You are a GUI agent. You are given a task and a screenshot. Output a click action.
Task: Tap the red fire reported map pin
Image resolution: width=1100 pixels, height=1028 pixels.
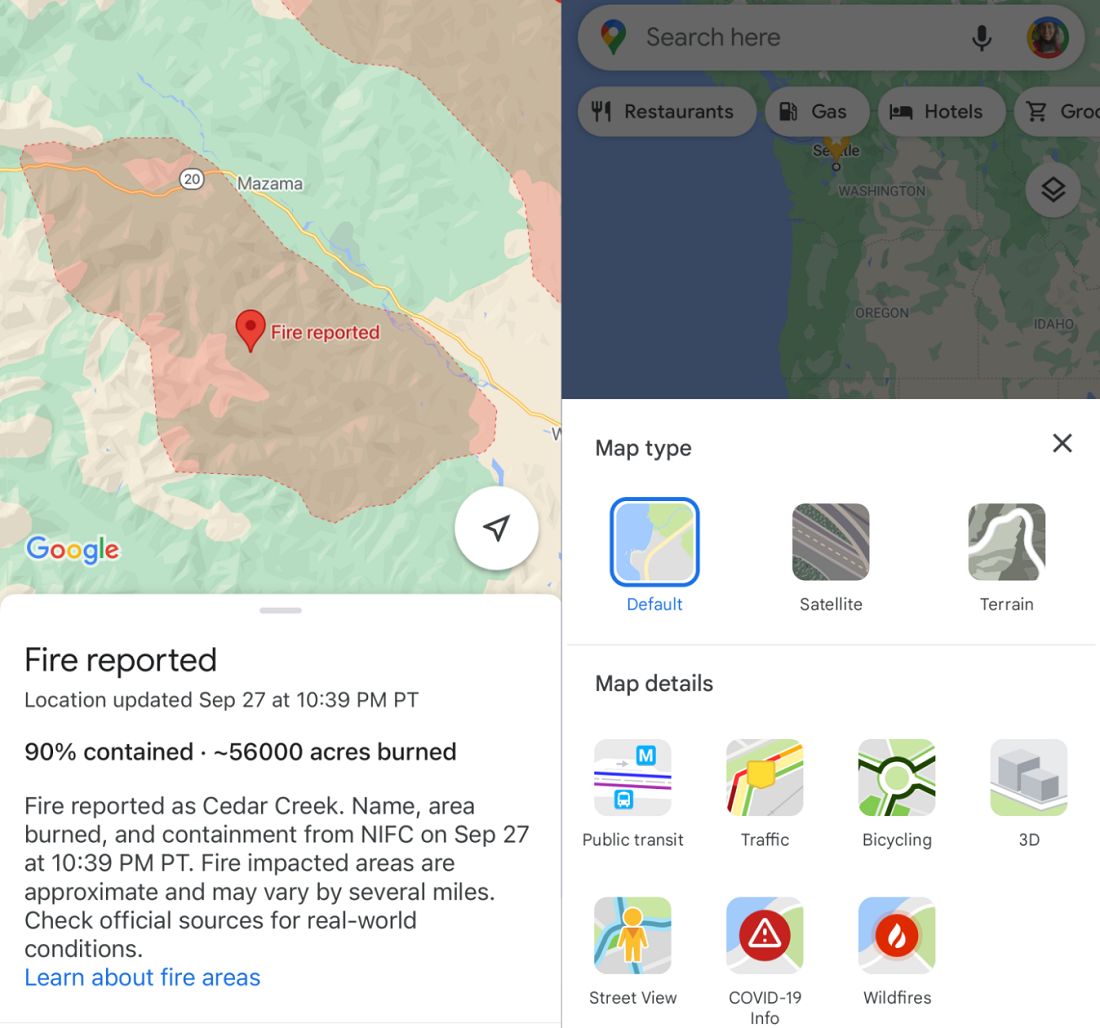250,329
